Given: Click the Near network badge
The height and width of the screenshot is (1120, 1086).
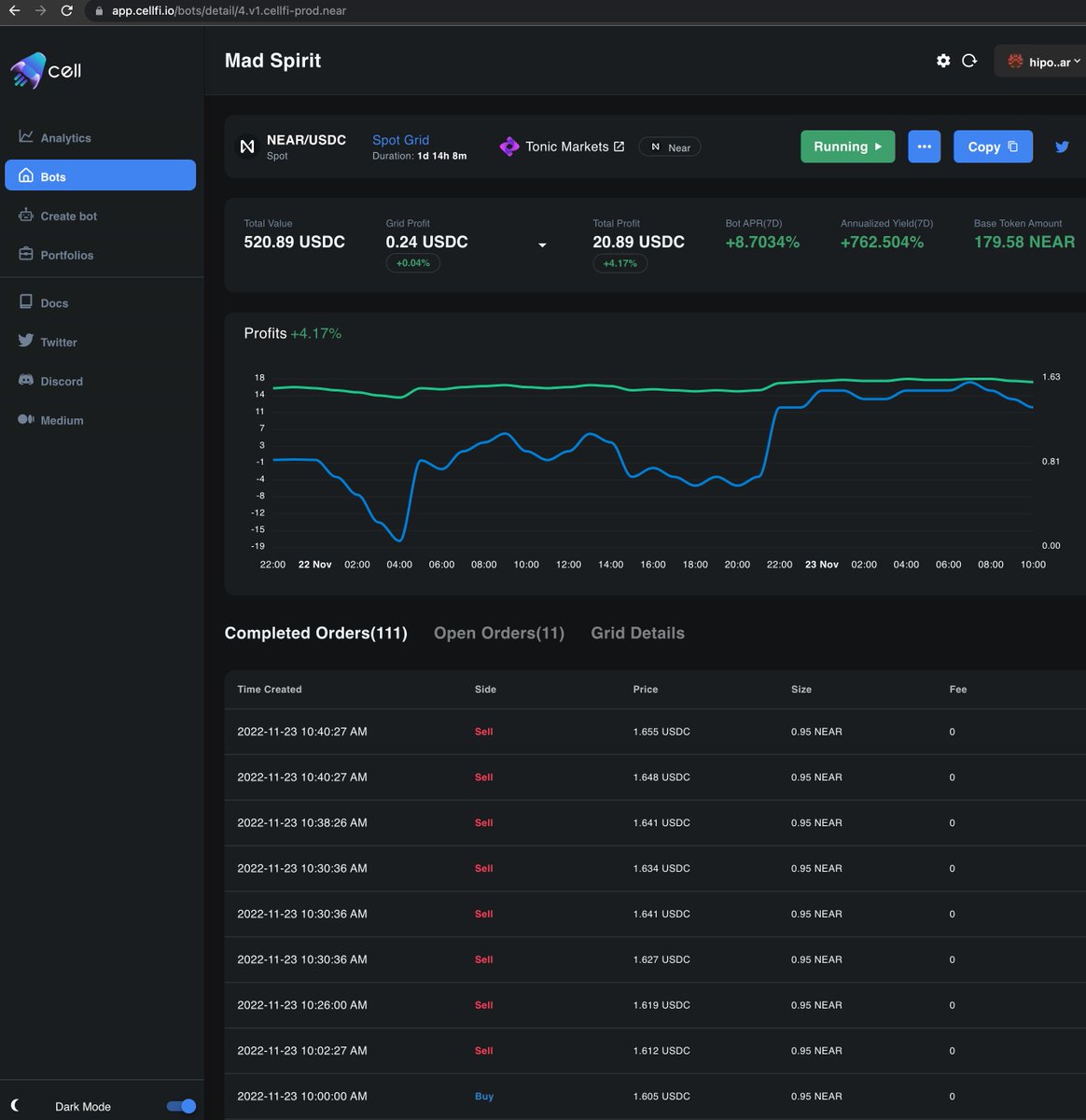Looking at the screenshot, I should pyautogui.click(x=670, y=147).
